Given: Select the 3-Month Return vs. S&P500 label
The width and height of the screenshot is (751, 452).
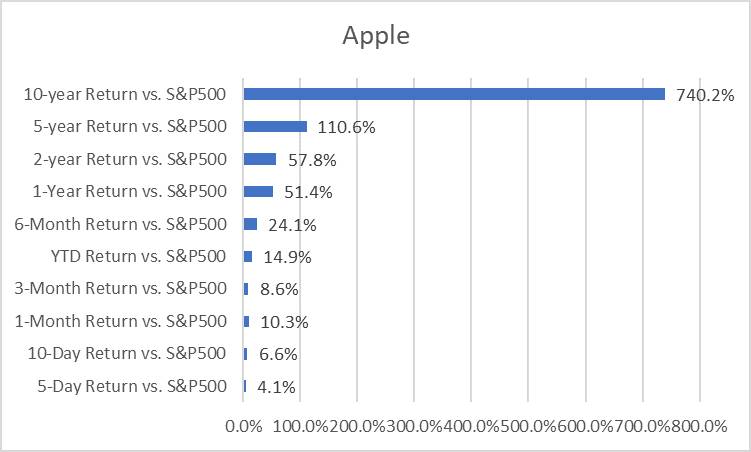Looking at the screenshot, I should (x=121, y=289).
